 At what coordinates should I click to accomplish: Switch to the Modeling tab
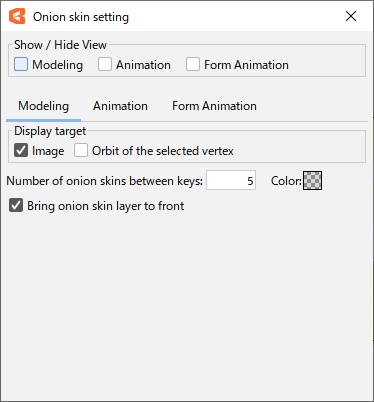[43, 106]
